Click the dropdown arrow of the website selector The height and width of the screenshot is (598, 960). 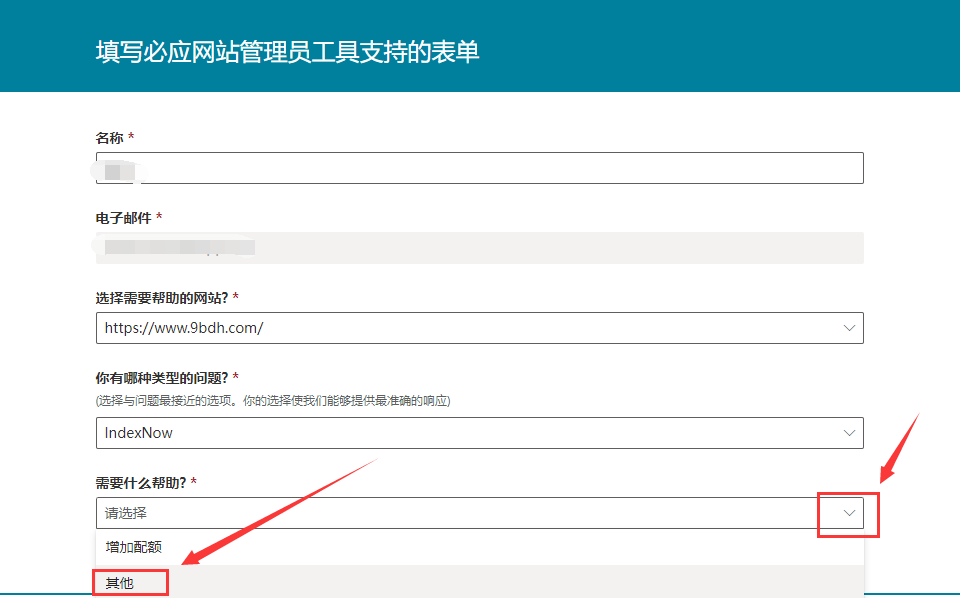847,327
